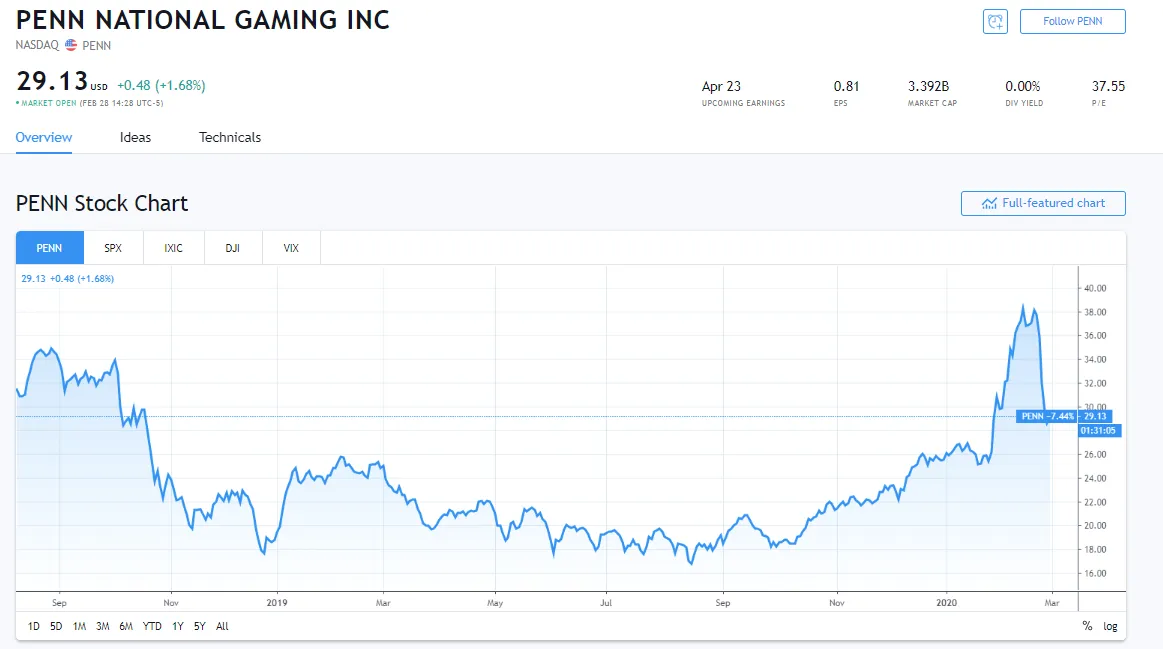Switch to the Overview tab

(x=44, y=137)
